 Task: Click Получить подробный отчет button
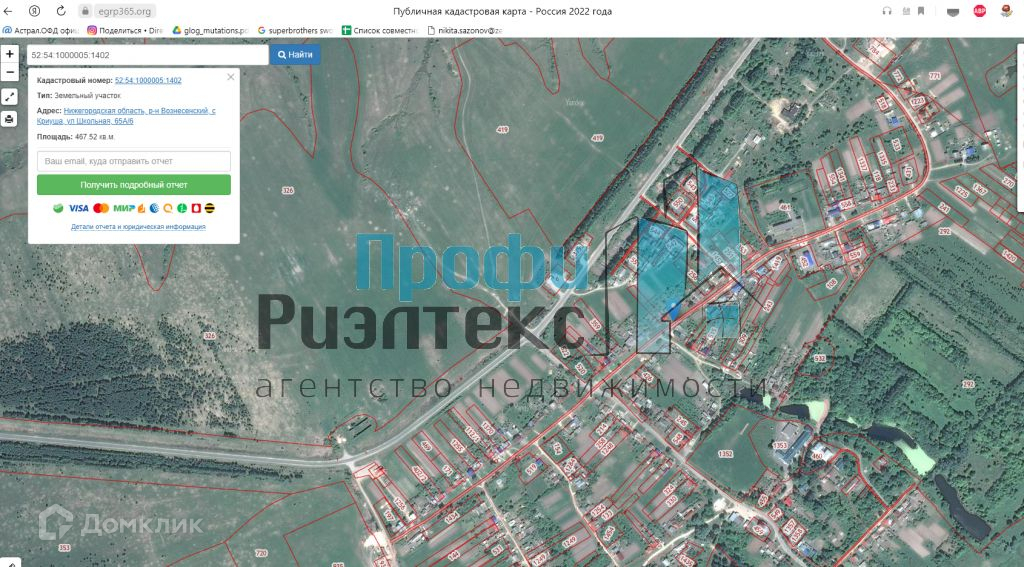pos(134,185)
